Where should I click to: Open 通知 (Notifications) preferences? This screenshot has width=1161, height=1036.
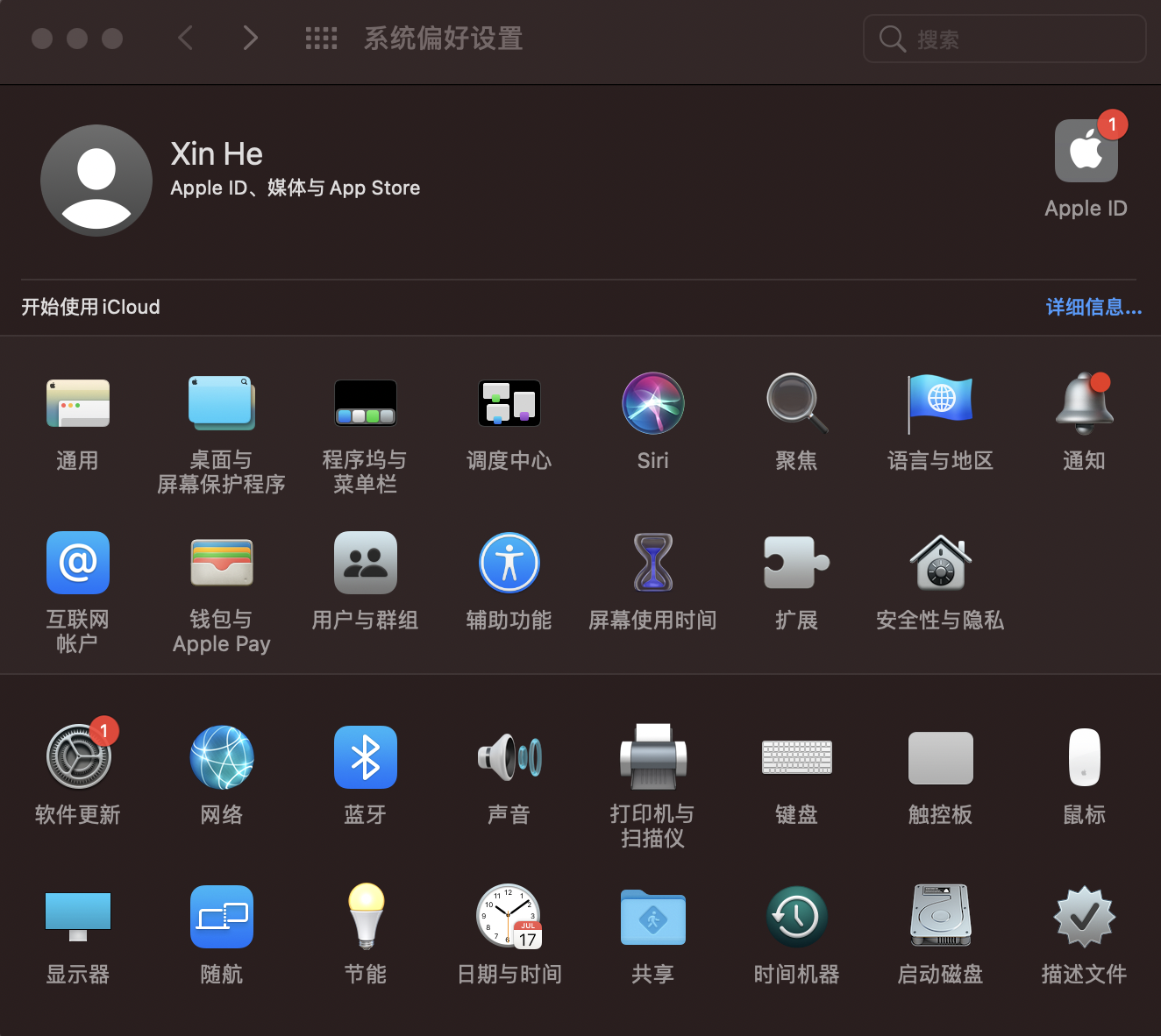[x=1085, y=404]
